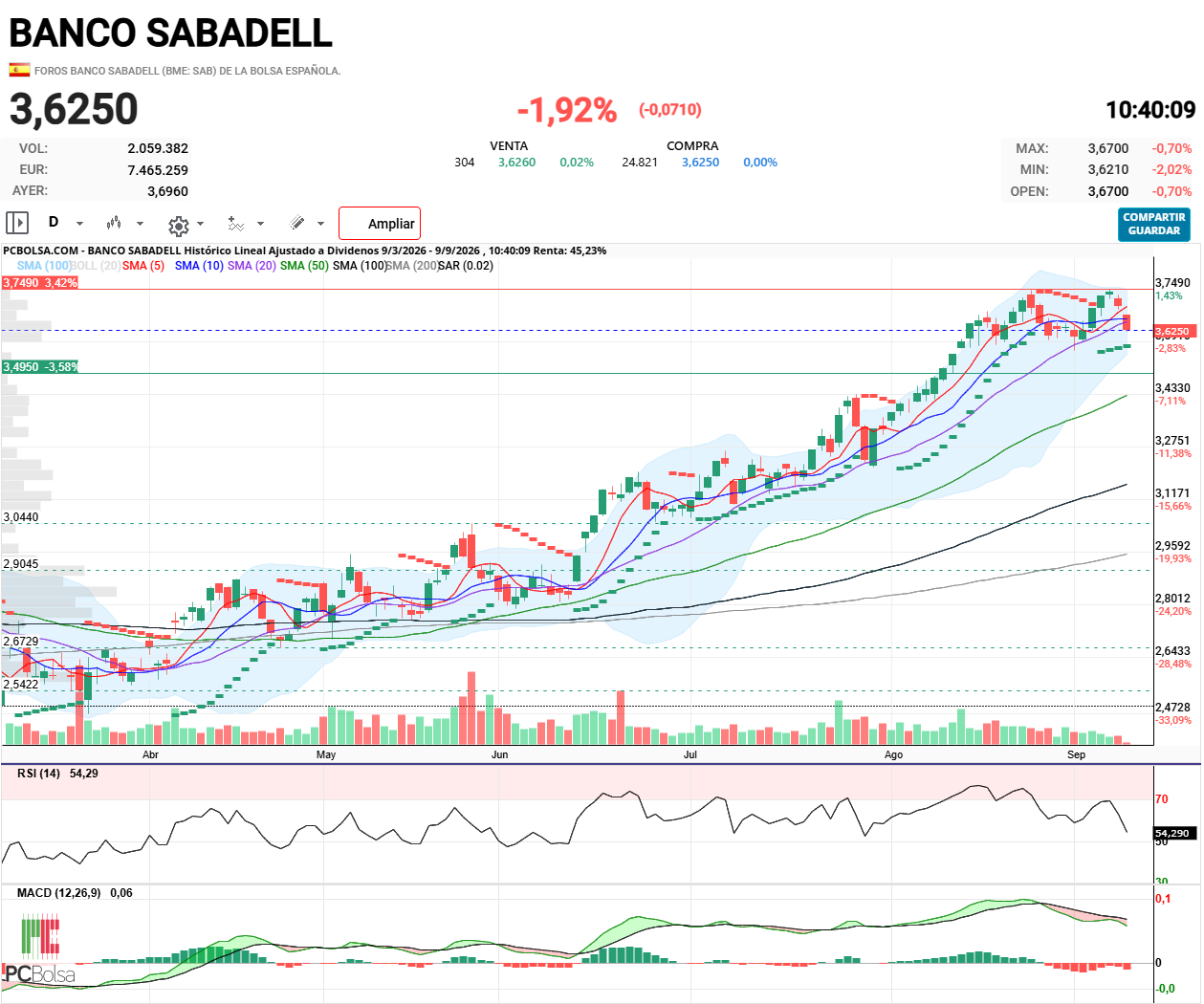Toggle the gray SMA (200) indicator
The image size is (1204, 1004).
tap(412, 266)
